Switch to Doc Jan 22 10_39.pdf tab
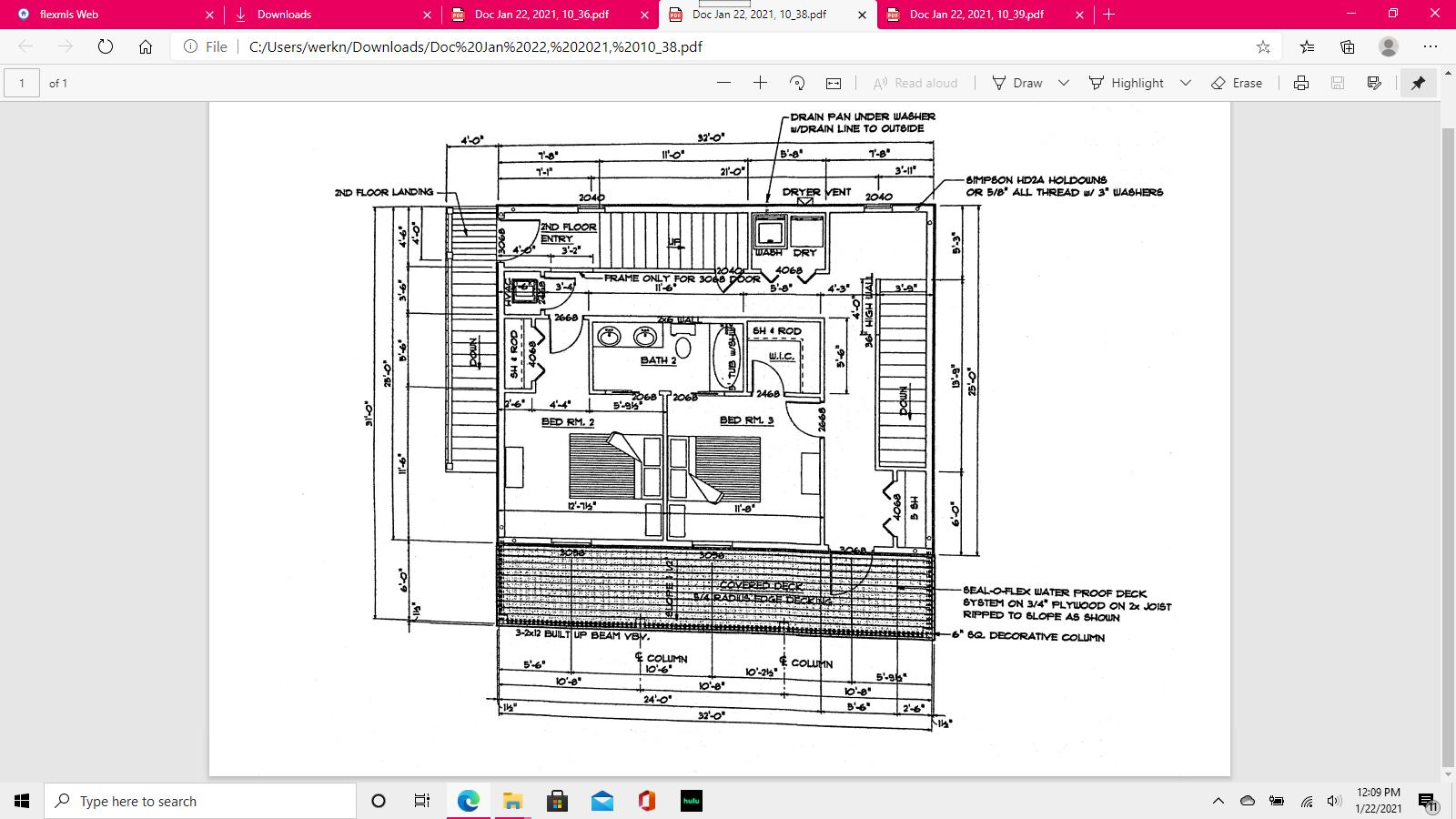 pyautogui.click(x=976, y=15)
